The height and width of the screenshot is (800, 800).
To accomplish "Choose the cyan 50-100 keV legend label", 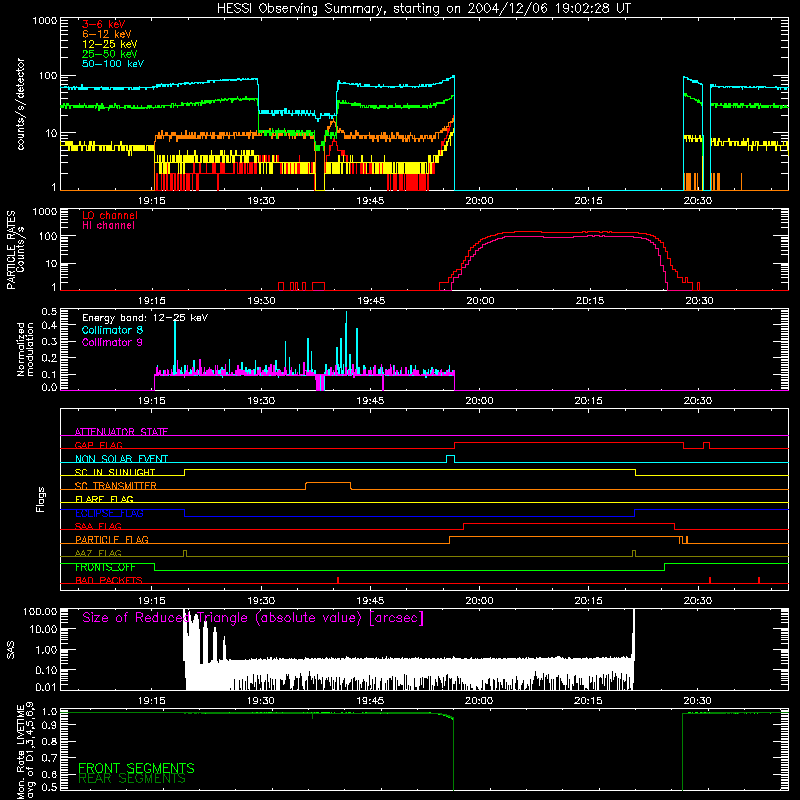I will 113,64.
